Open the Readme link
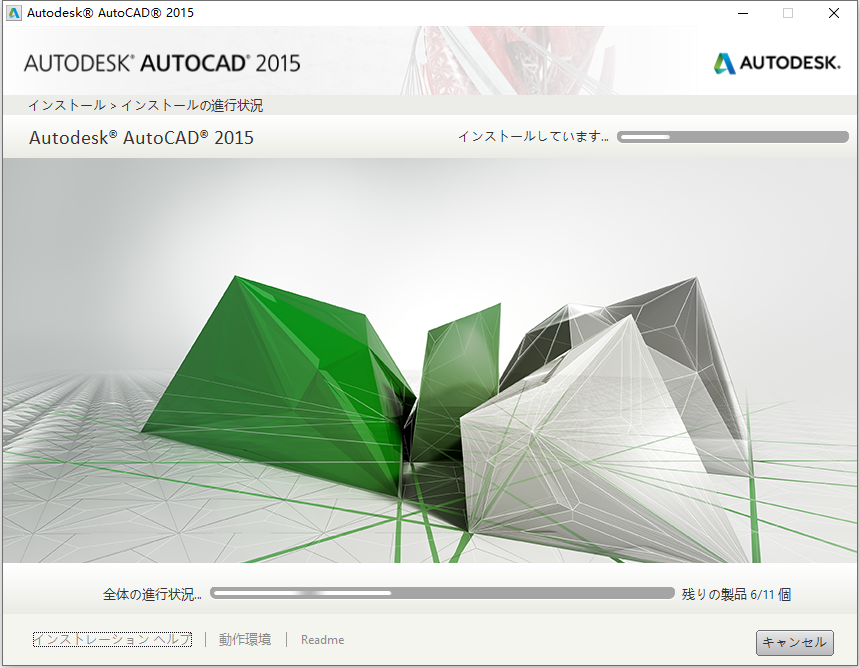 [322, 639]
